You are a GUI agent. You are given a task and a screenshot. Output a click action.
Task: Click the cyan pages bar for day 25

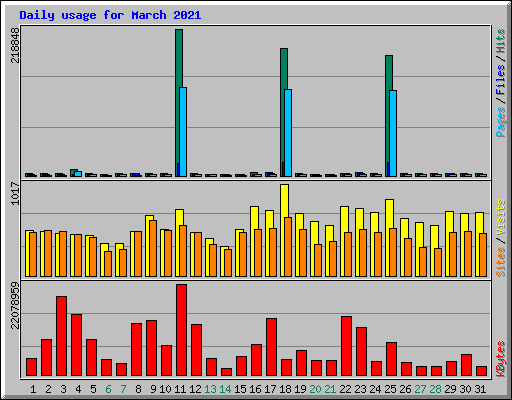coord(393,133)
